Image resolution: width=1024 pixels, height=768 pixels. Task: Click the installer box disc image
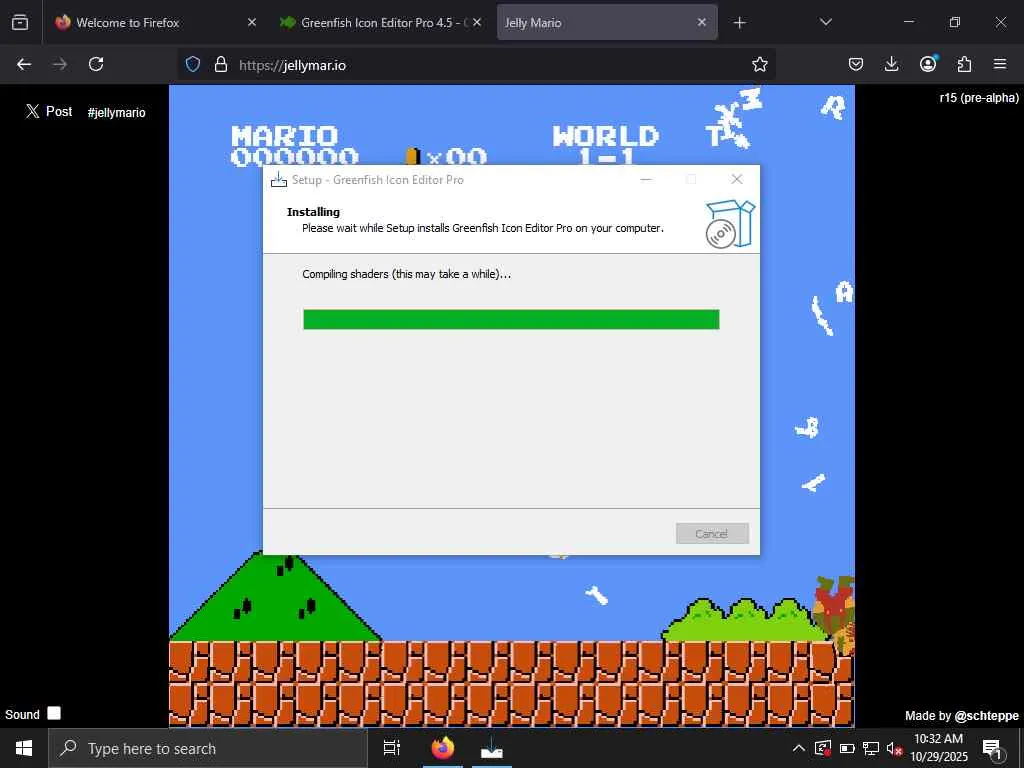pos(730,224)
